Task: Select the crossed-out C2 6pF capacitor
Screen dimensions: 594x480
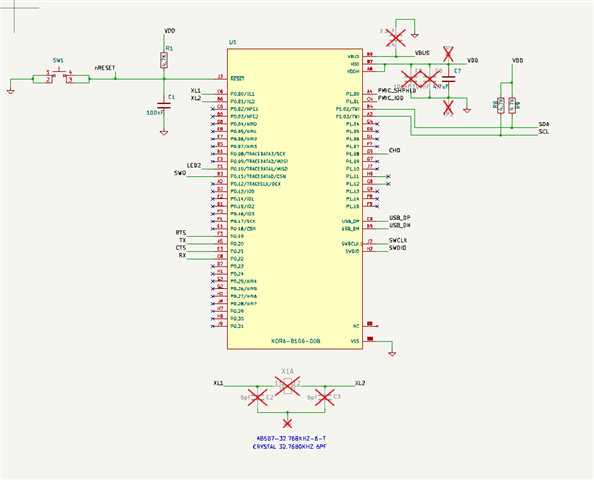Action: pyautogui.click(x=258, y=397)
